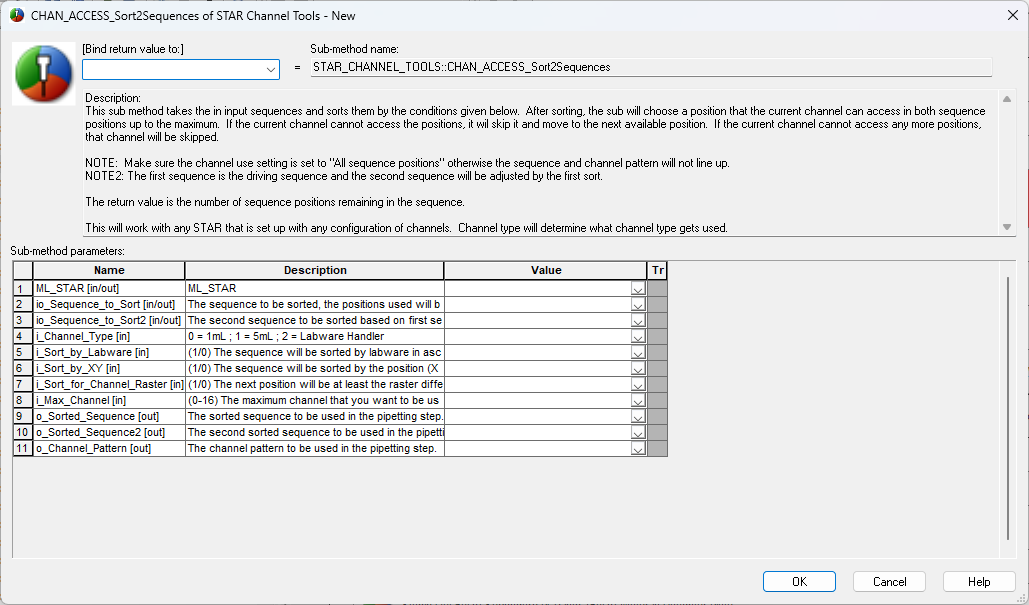Toggle the Tr cell for o_Sorted_Sequence row

(x=657, y=416)
